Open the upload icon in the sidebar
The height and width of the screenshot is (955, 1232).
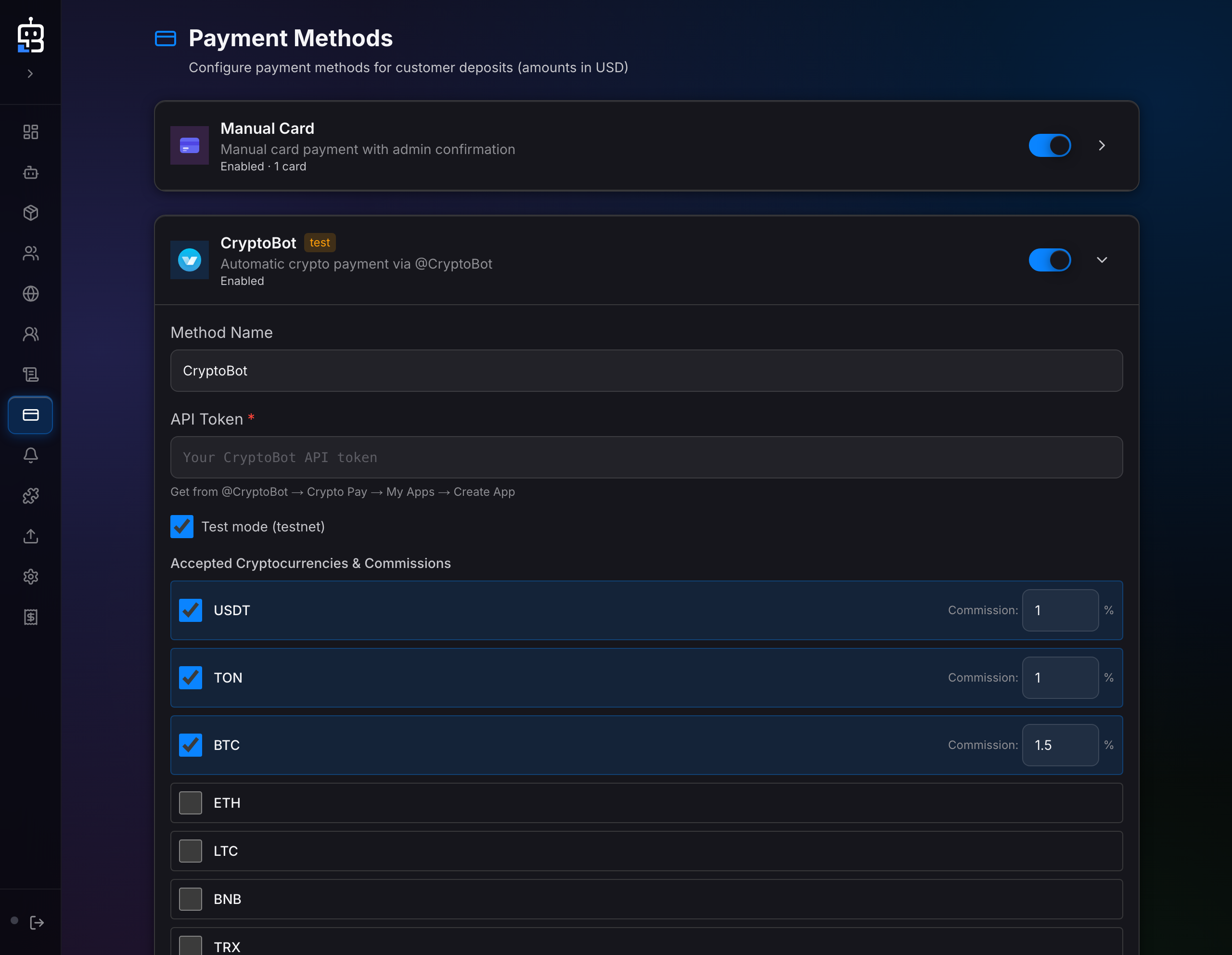click(x=30, y=536)
